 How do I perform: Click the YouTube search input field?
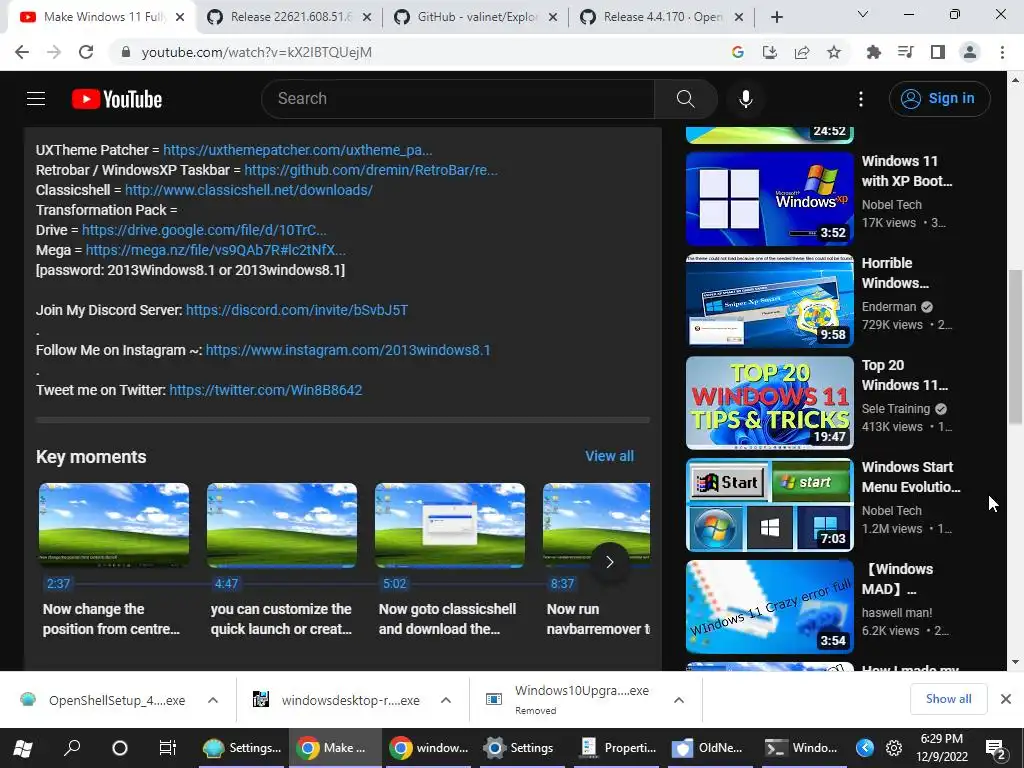pos(458,99)
